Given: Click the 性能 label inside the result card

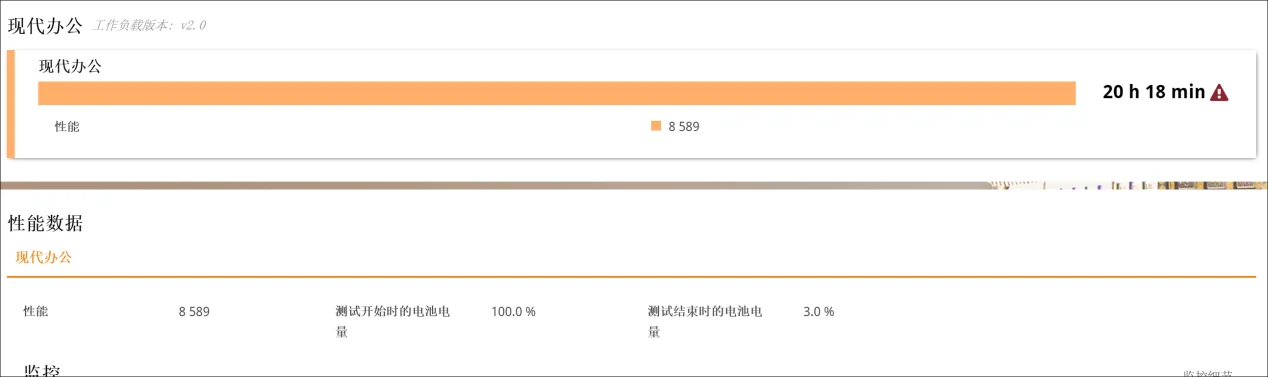Looking at the screenshot, I should (x=67, y=127).
